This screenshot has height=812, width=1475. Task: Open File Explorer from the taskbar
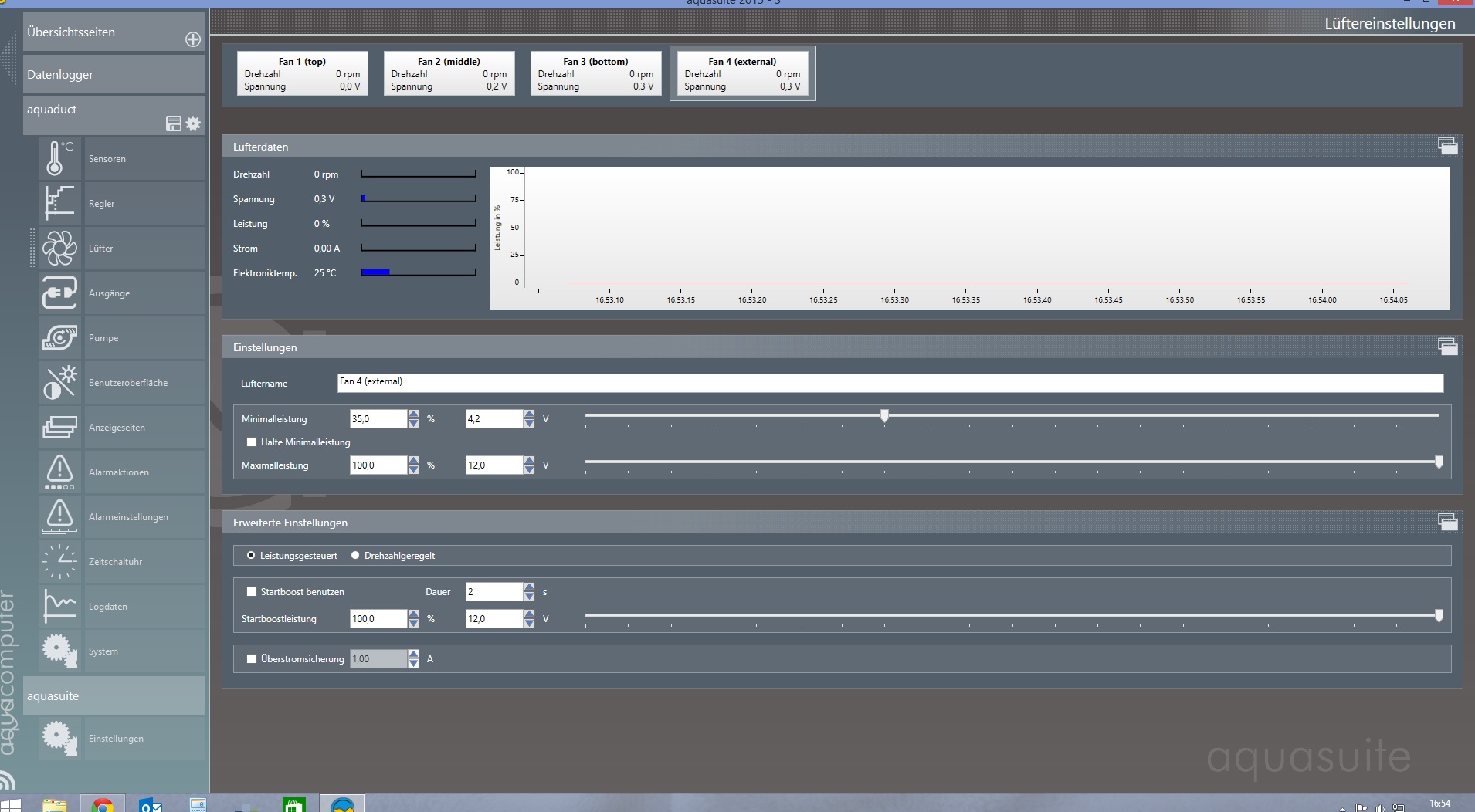click(54, 806)
